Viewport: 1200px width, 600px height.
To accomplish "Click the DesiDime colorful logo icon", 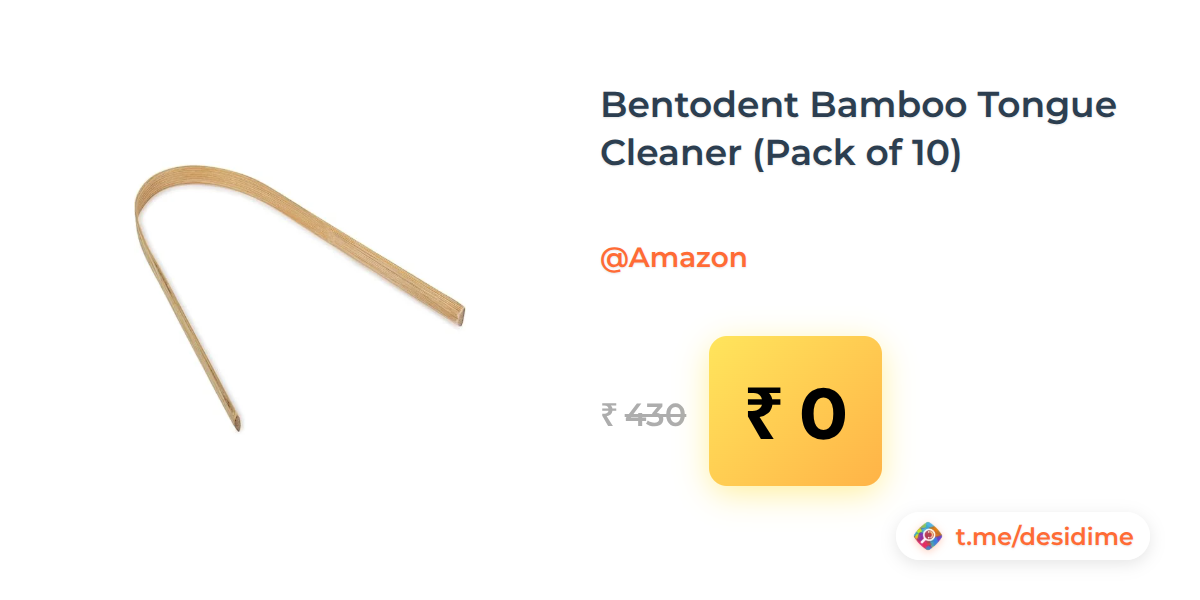I will [x=929, y=537].
